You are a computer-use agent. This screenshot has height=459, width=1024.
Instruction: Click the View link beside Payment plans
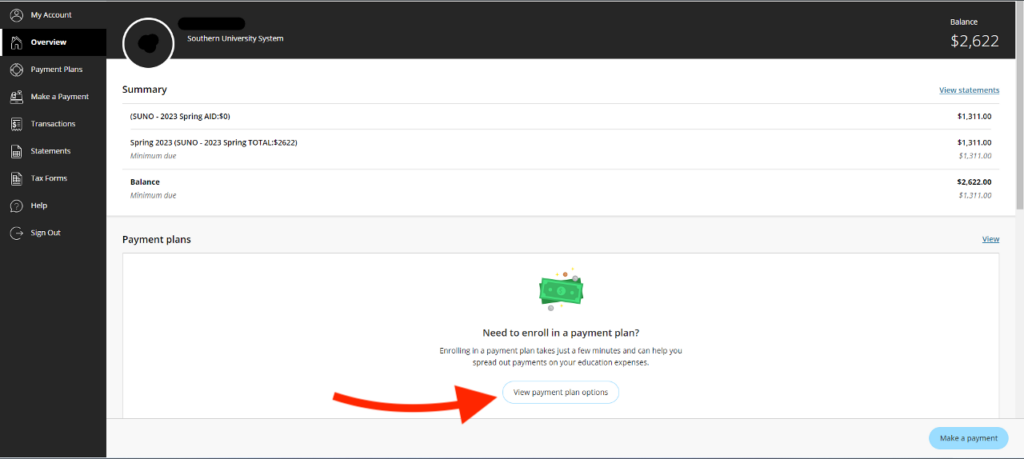991,239
